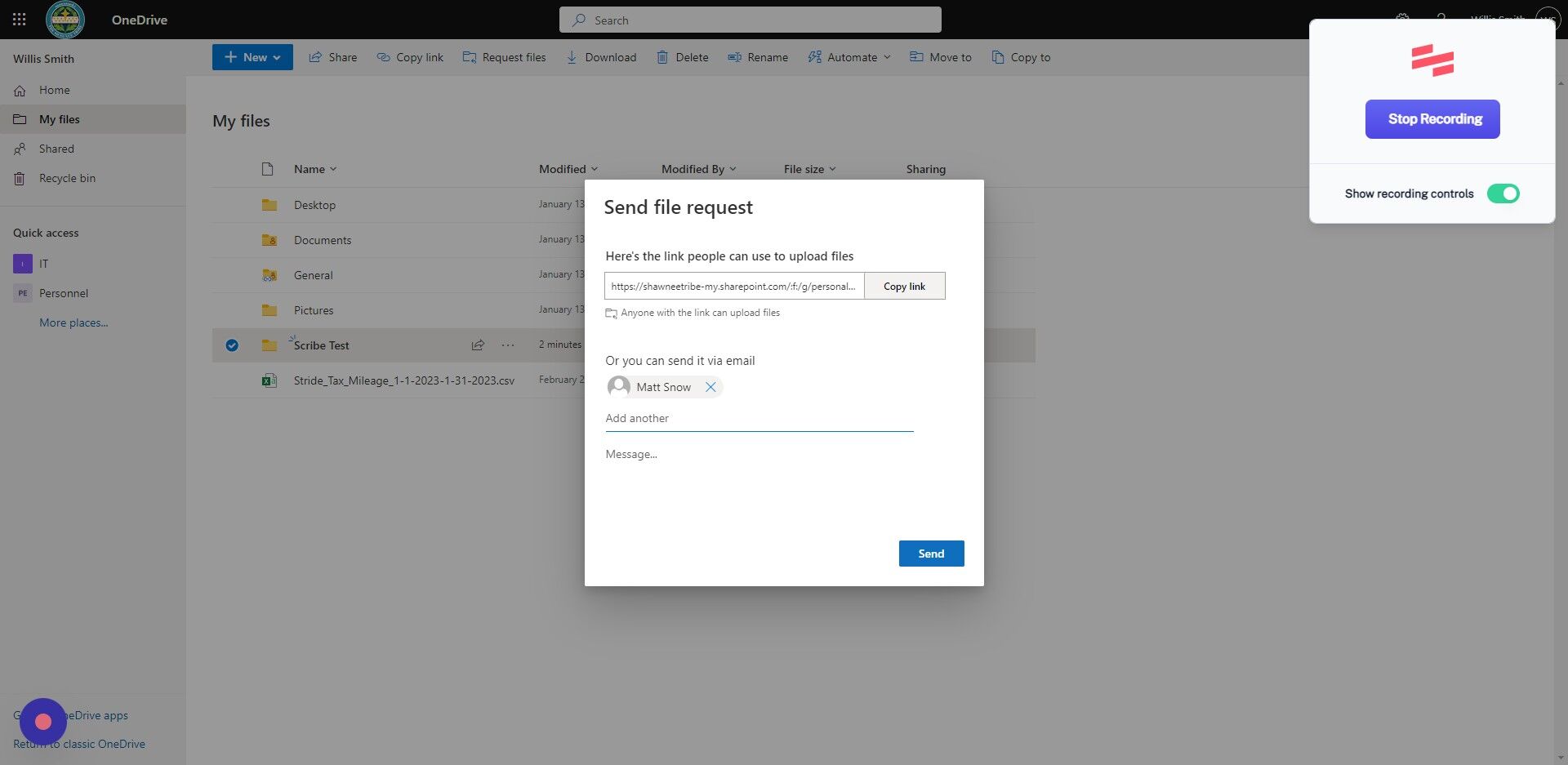Deselect the Scribe Test folder checkbox
This screenshot has width=1568, height=765.
tap(232, 345)
